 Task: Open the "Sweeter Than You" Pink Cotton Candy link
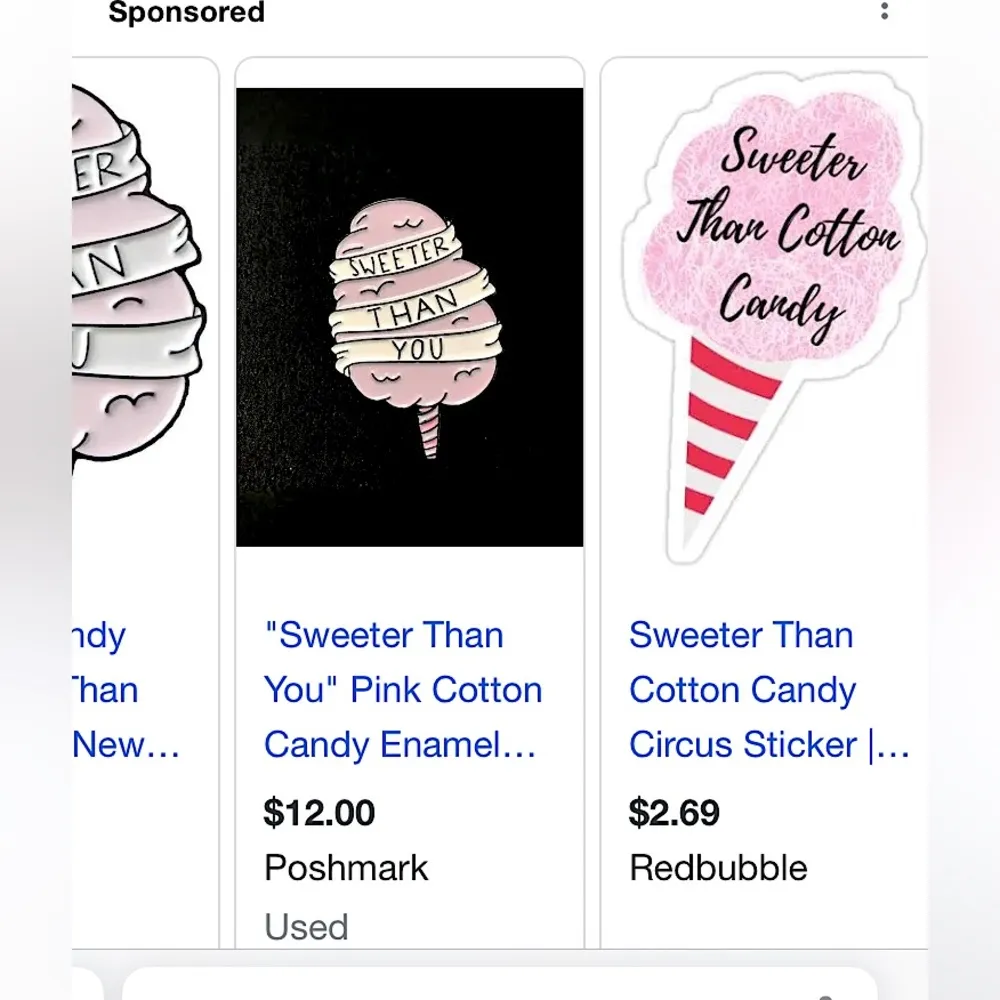click(402, 690)
